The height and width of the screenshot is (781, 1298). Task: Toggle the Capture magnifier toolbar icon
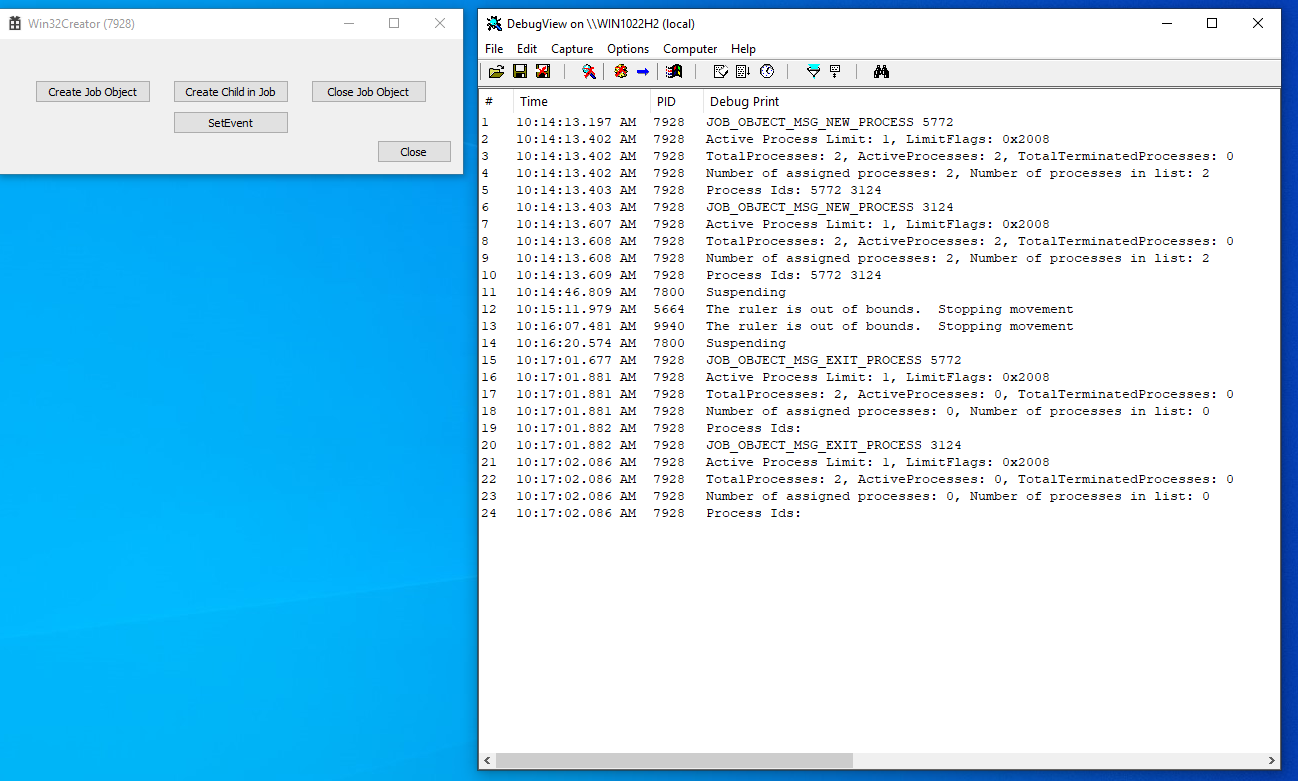point(589,72)
